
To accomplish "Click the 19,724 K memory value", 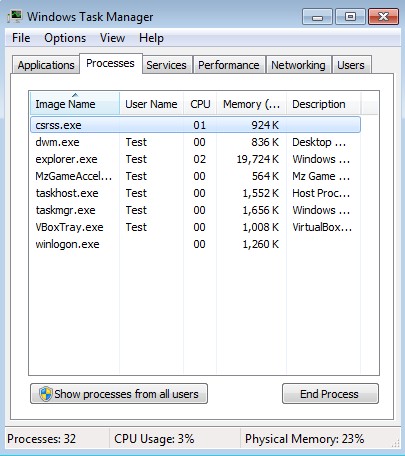I will pyautogui.click(x=258, y=159).
